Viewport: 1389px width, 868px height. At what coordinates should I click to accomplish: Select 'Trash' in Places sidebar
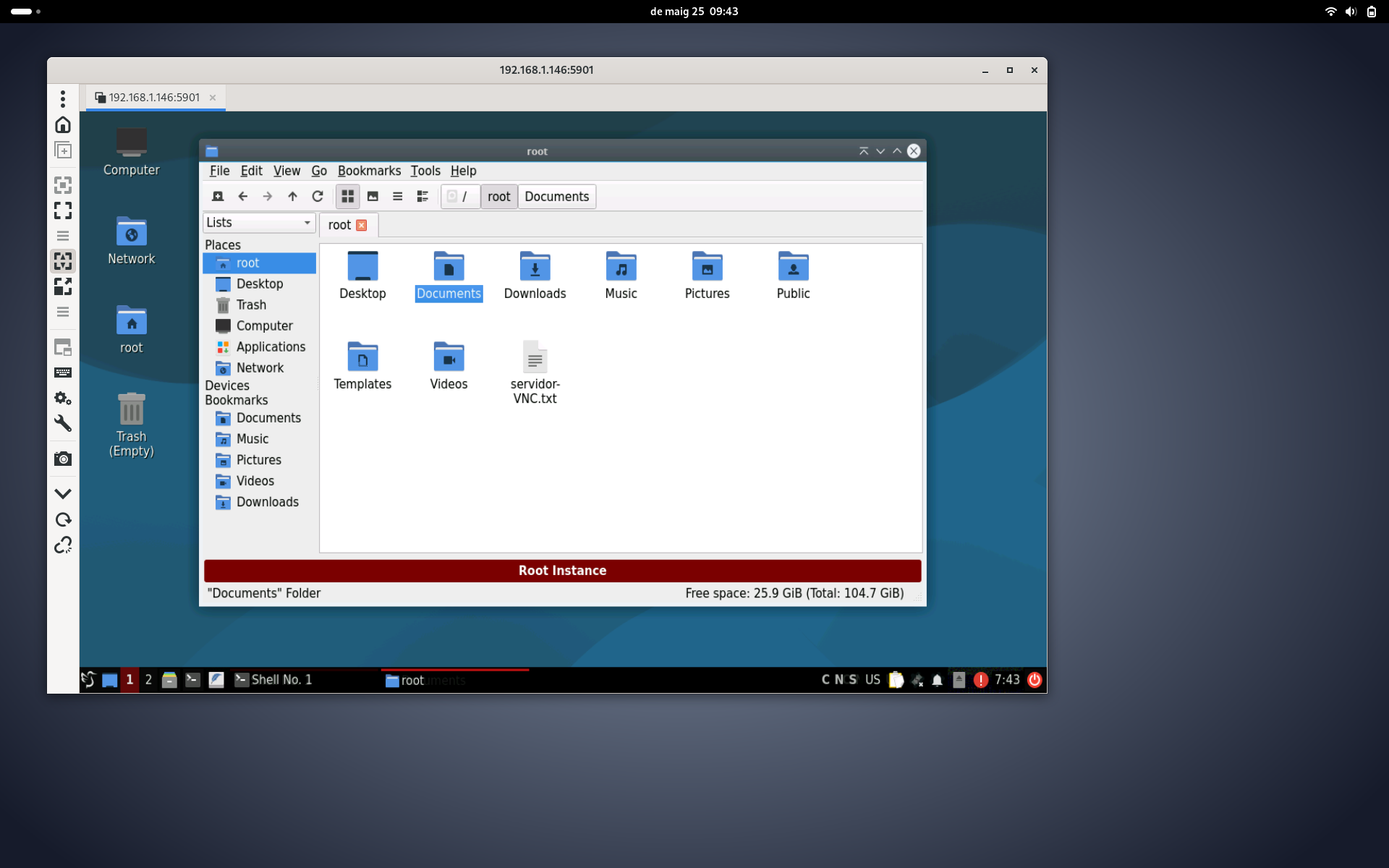[259, 305]
